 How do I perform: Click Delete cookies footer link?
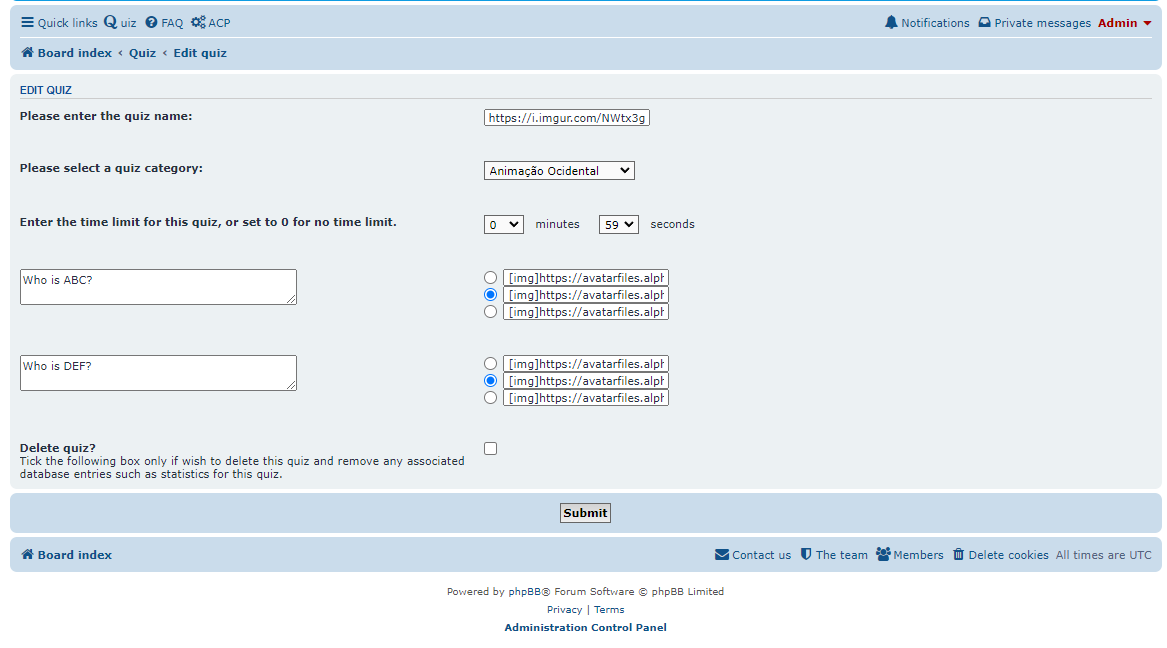pos(1000,555)
